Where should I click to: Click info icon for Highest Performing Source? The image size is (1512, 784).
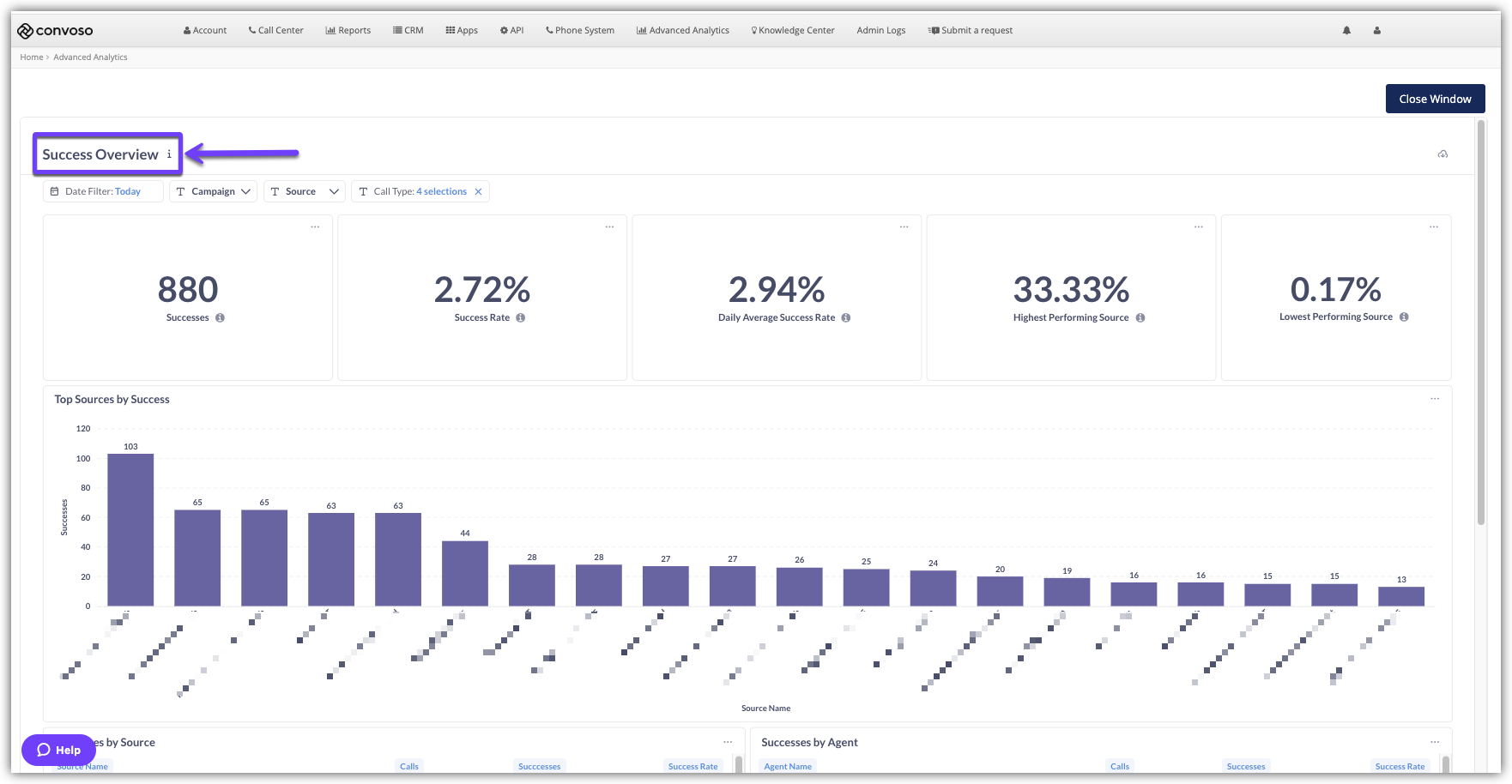[x=1140, y=318]
